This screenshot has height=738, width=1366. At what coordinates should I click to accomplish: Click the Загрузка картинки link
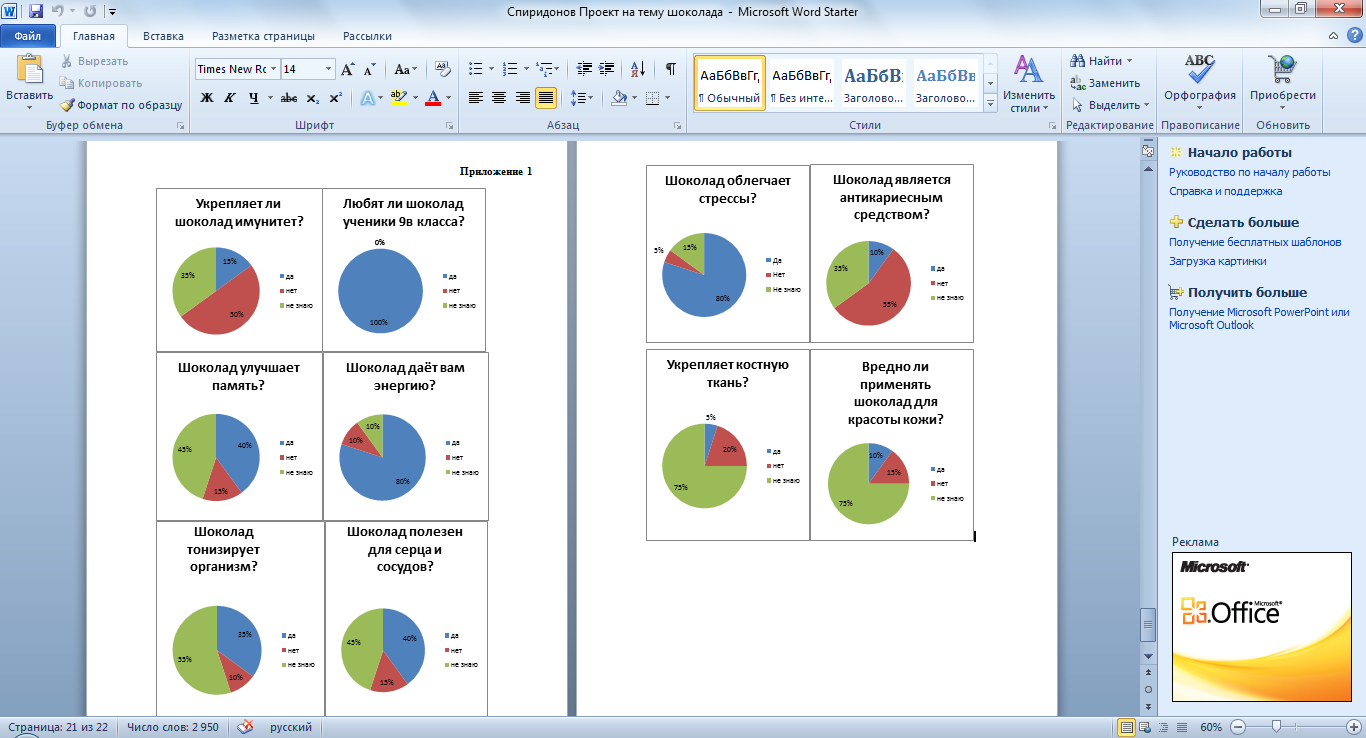coord(1217,261)
